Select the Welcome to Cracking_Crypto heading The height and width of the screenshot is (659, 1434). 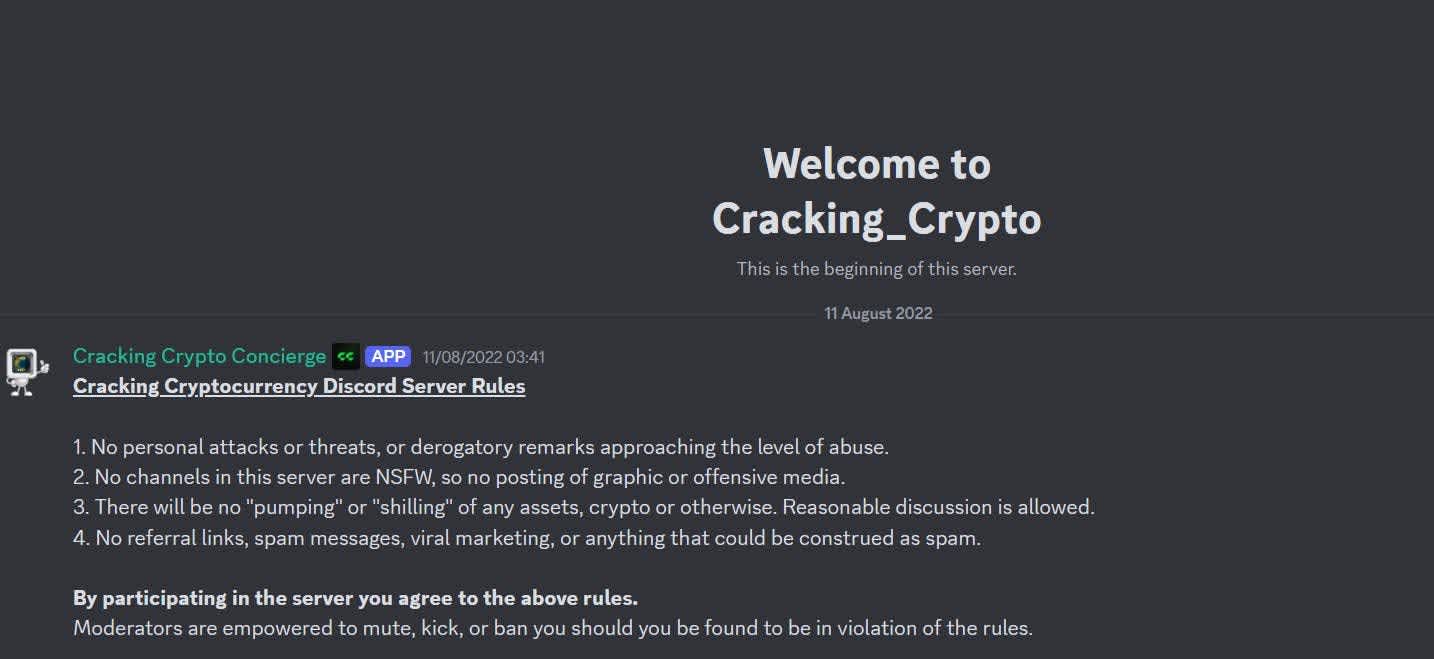tap(877, 190)
